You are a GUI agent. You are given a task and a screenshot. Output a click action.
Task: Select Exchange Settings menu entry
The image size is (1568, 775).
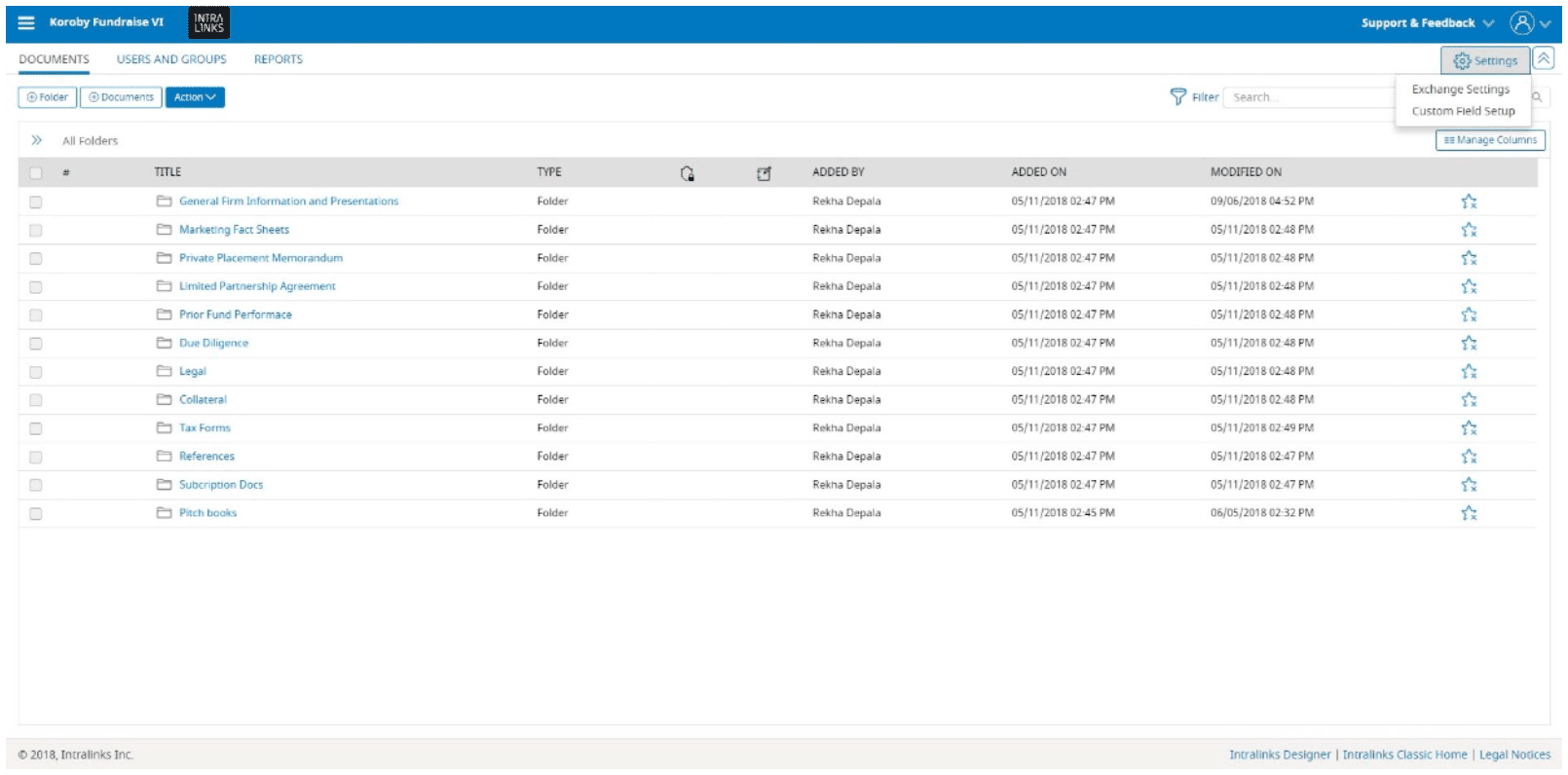click(x=1461, y=90)
